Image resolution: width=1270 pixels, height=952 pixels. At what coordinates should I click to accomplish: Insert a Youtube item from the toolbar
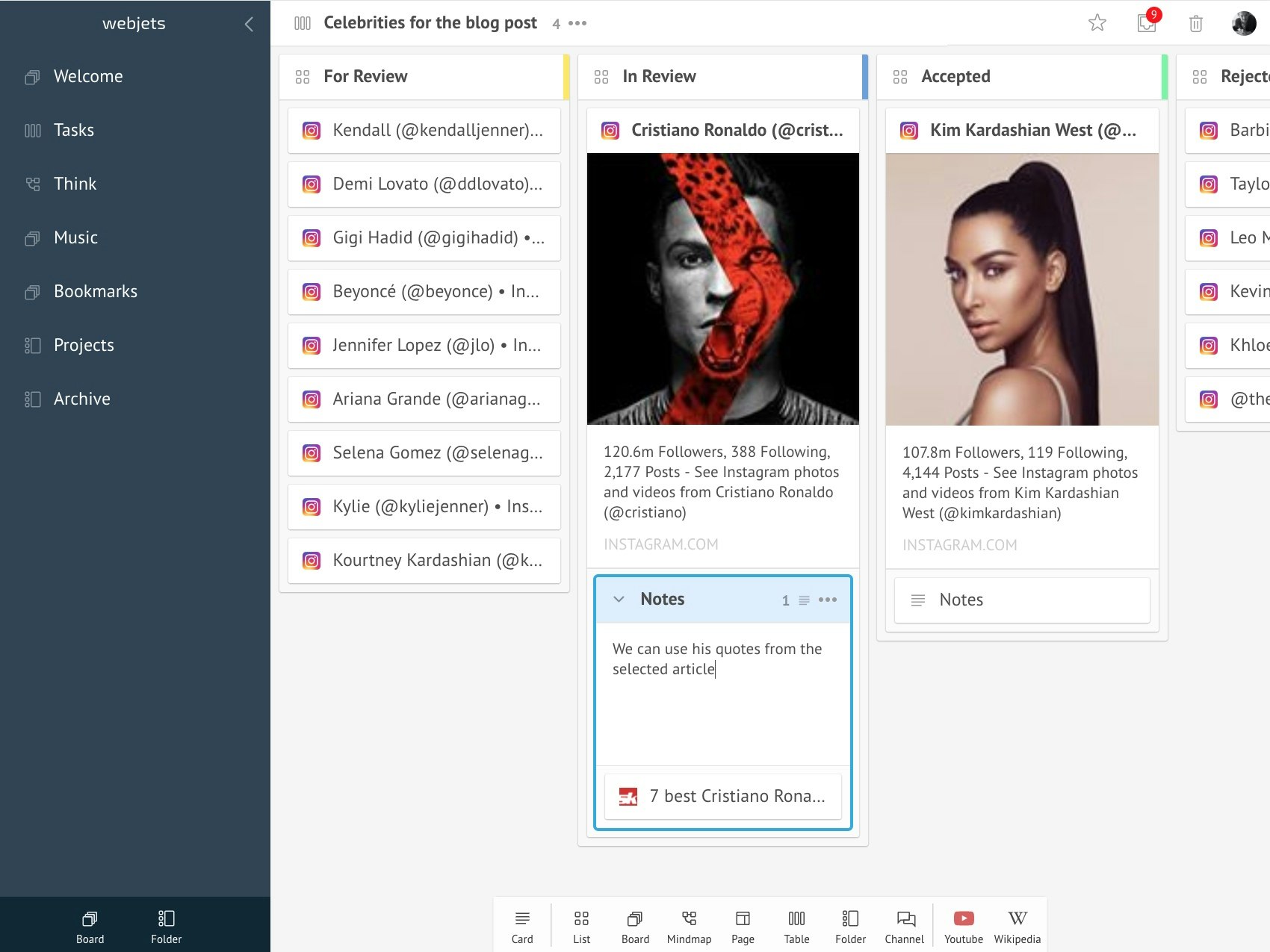[x=964, y=926]
